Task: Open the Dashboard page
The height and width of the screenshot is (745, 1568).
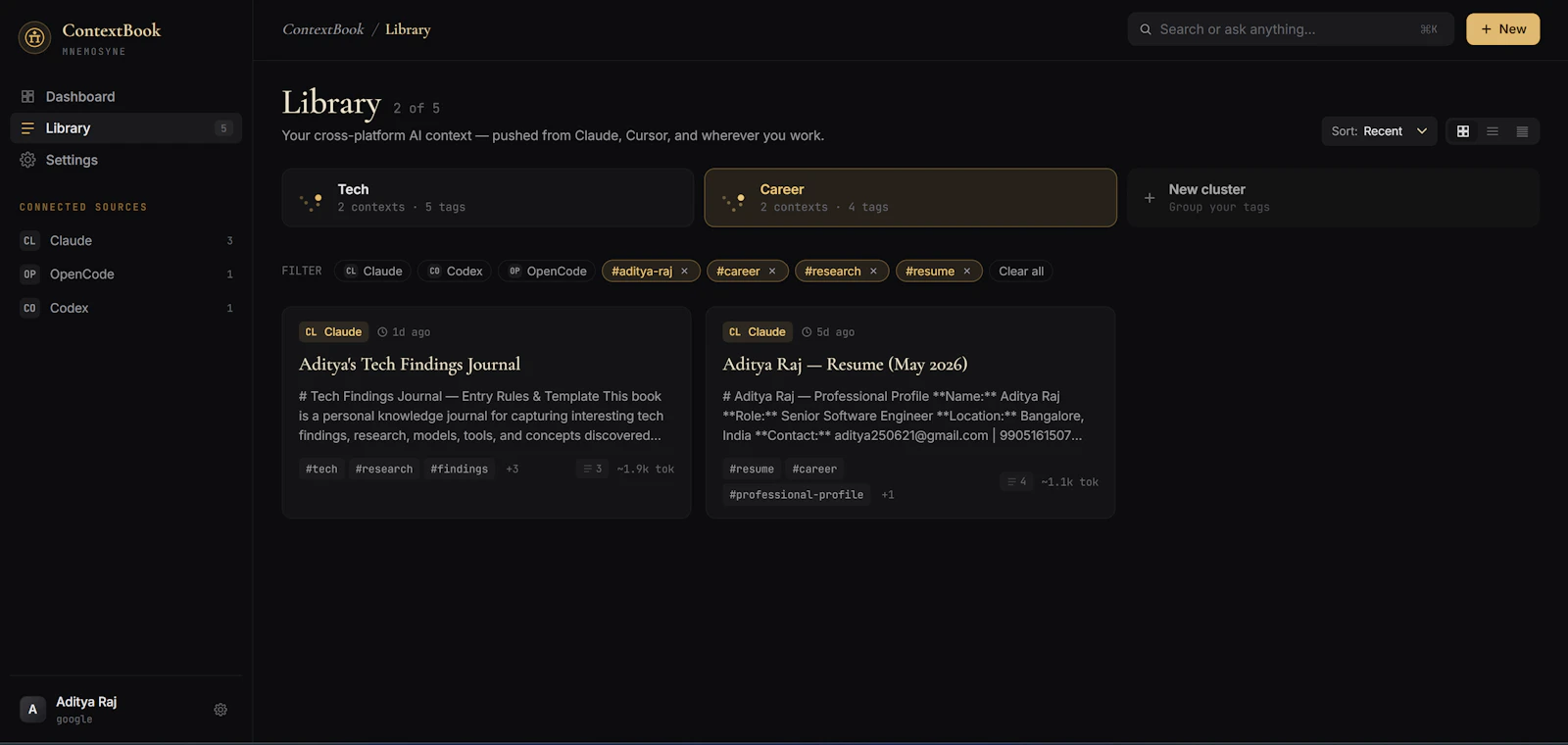Action: (125, 96)
